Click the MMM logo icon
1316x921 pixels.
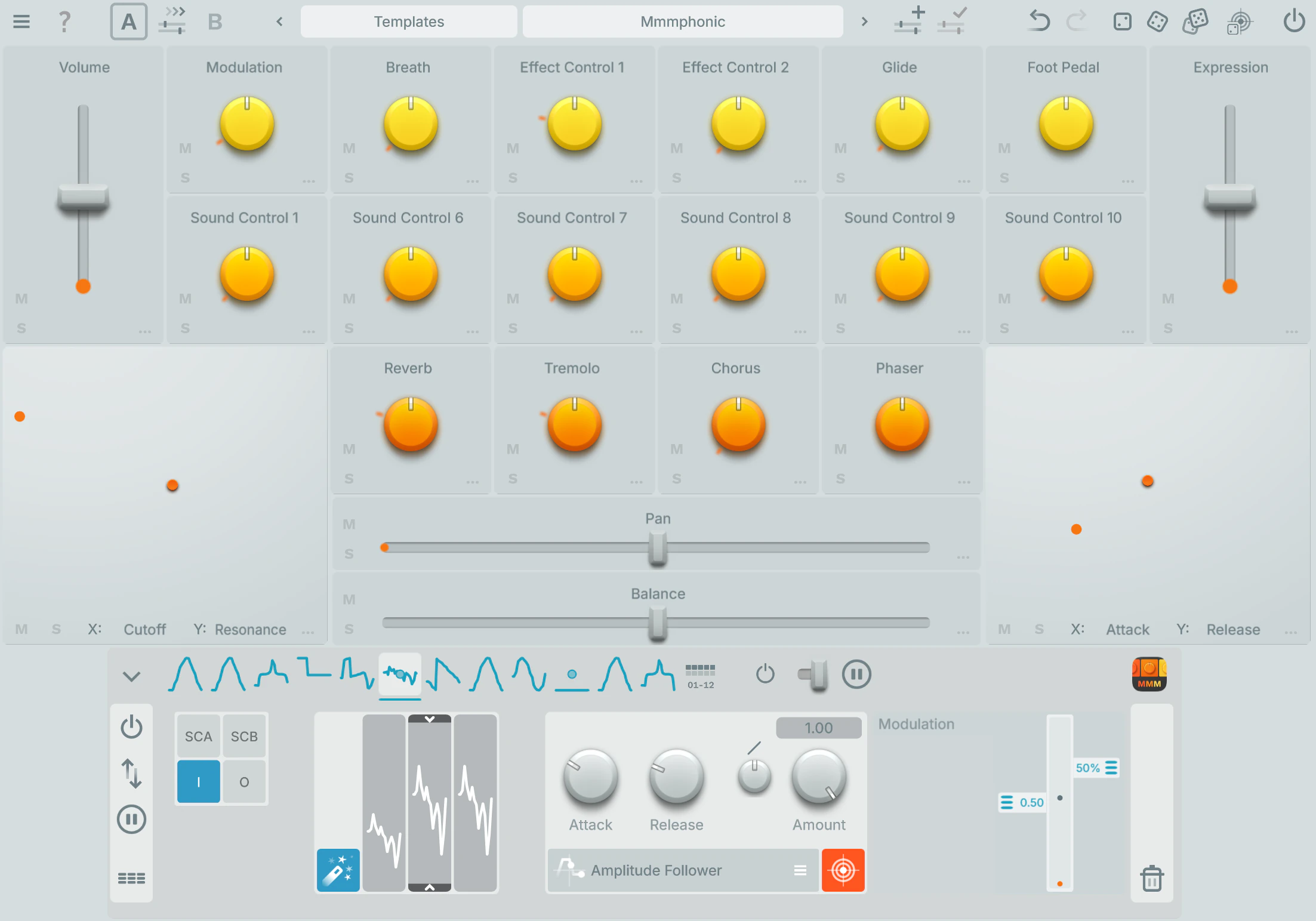coord(1149,674)
